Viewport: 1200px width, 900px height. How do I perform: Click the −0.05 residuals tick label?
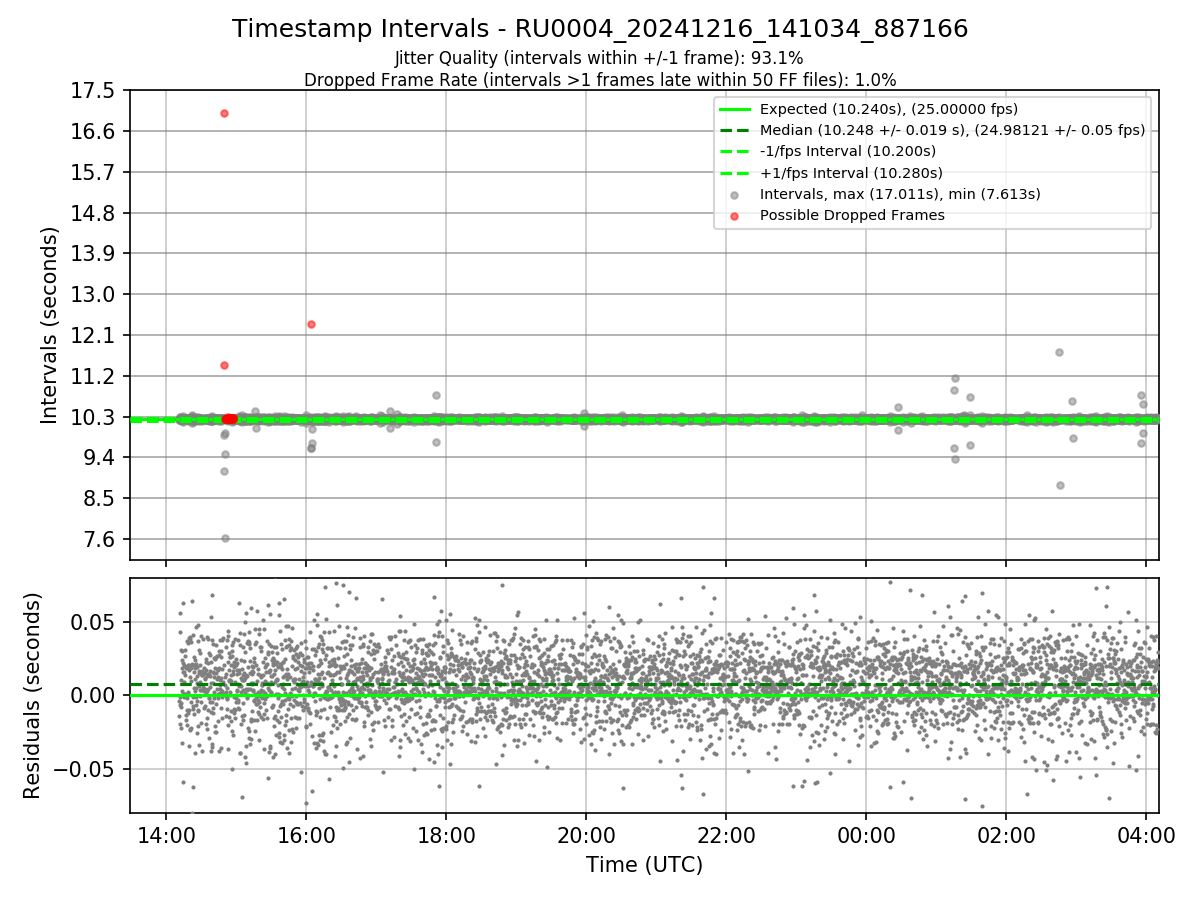pos(84,769)
